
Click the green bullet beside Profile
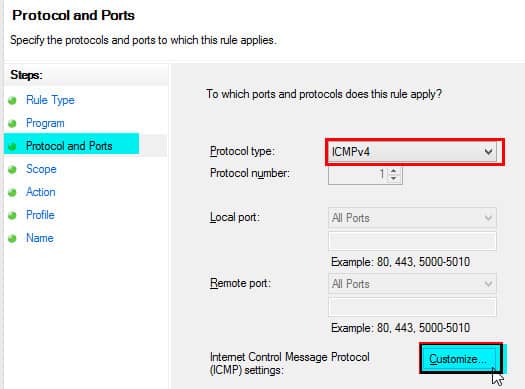point(12,215)
